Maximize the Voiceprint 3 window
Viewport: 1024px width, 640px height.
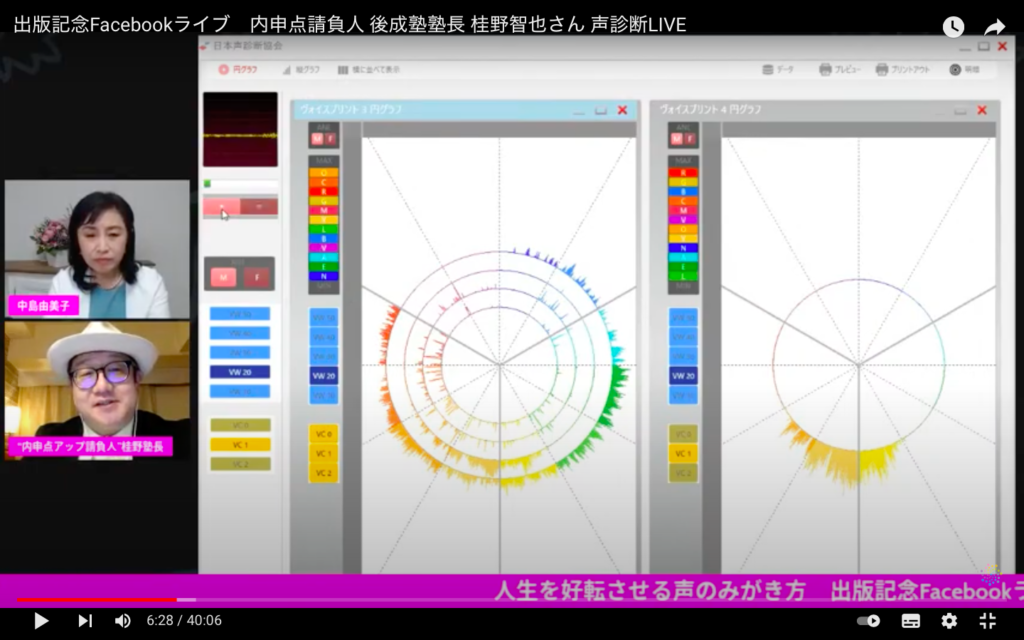601,110
